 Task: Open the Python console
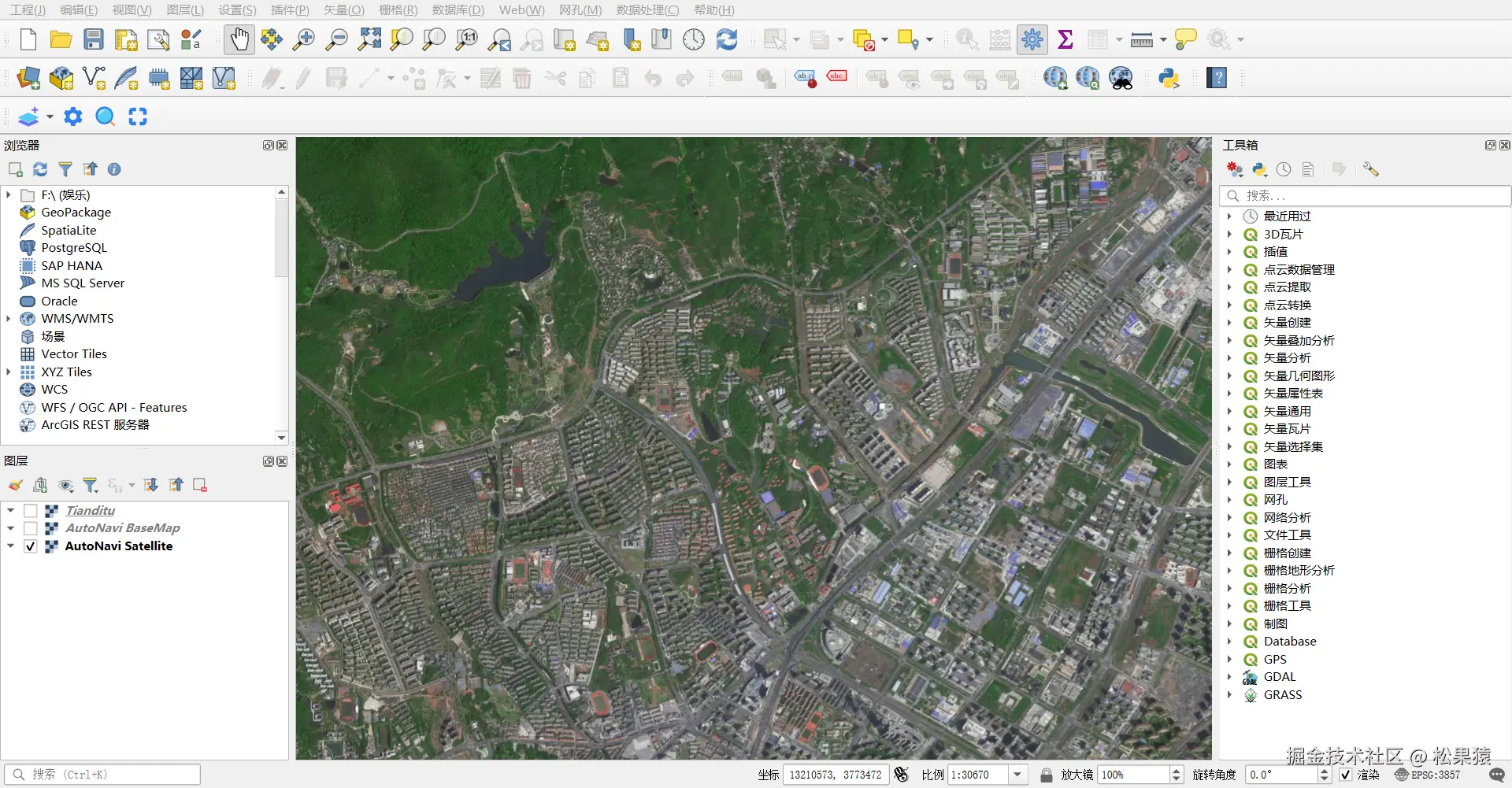[1169, 78]
